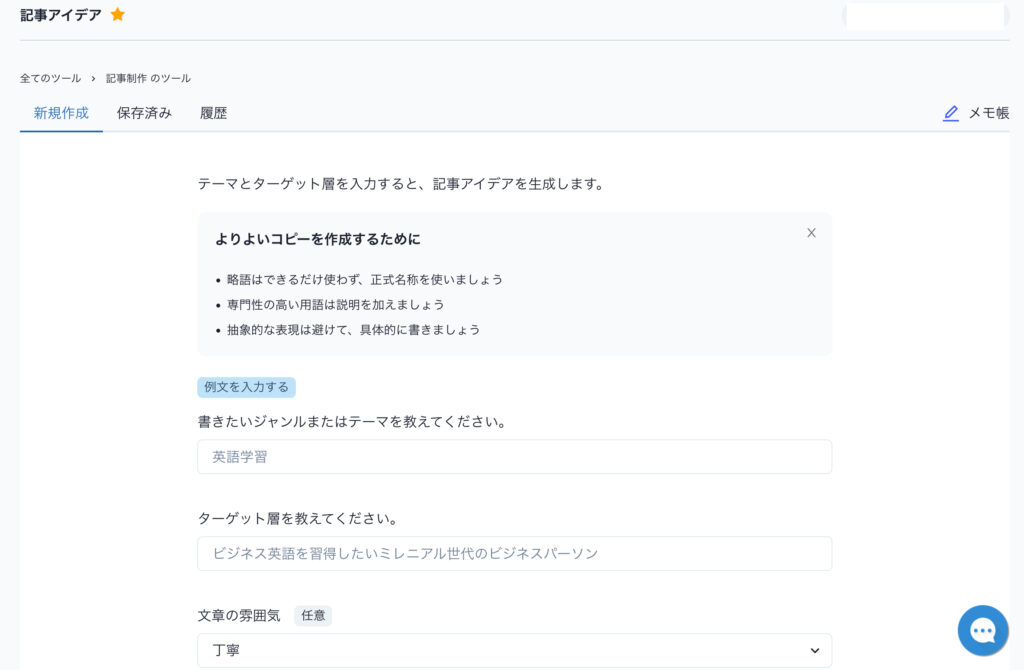This screenshot has width=1024, height=670.
Task: Go to 全てのツール breadcrumb link
Action: pos(50,78)
